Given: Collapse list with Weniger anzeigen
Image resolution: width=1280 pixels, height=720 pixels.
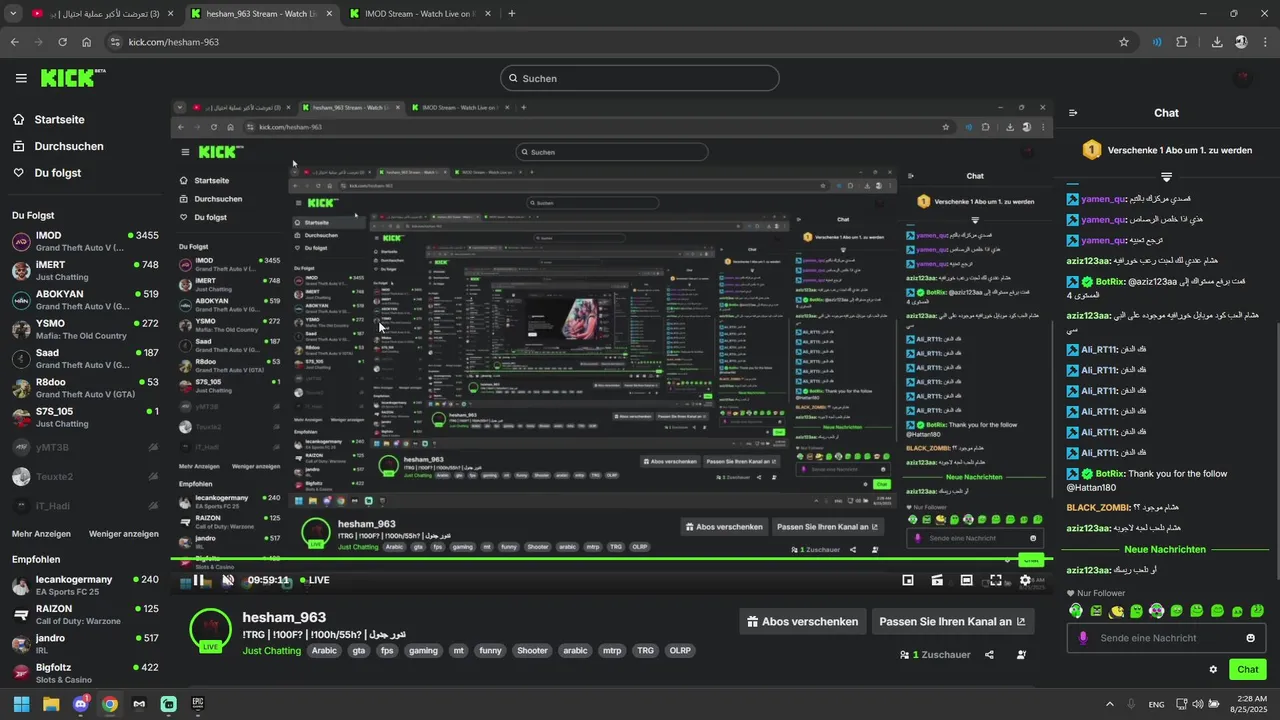Looking at the screenshot, I should (124, 534).
